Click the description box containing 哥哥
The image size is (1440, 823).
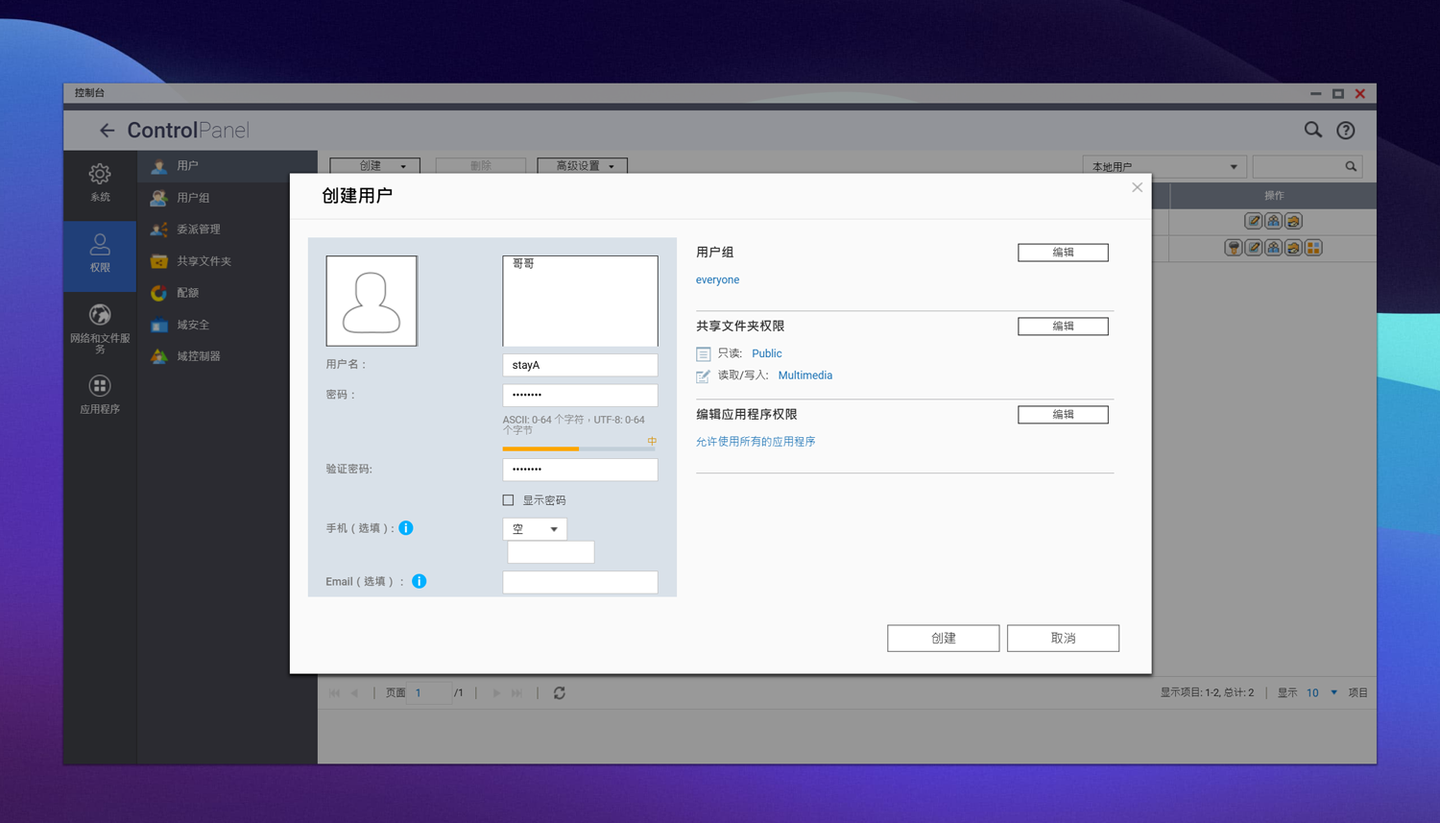coord(580,301)
